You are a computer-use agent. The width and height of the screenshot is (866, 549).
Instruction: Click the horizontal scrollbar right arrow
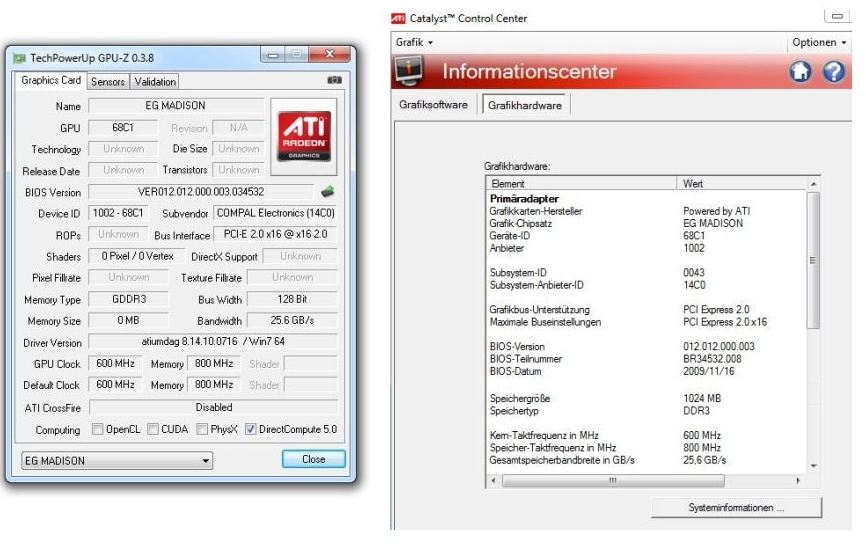tap(798, 481)
